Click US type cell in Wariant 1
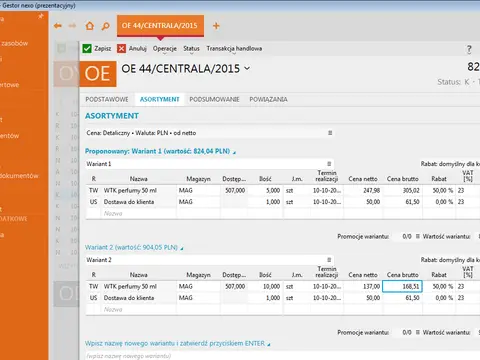This screenshot has width=480, height=360. [x=94, y=202]
